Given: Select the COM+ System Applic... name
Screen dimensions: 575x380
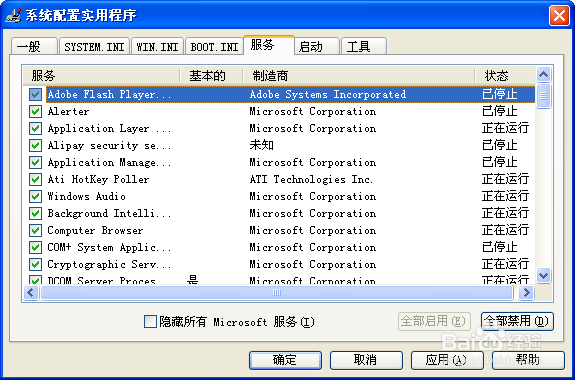Looking at the screenshot, I should (x=109, y=248).
